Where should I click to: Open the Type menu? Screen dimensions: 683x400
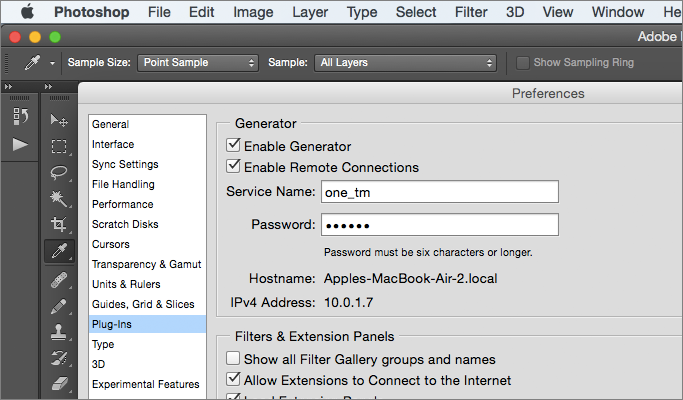pos(362,12)
